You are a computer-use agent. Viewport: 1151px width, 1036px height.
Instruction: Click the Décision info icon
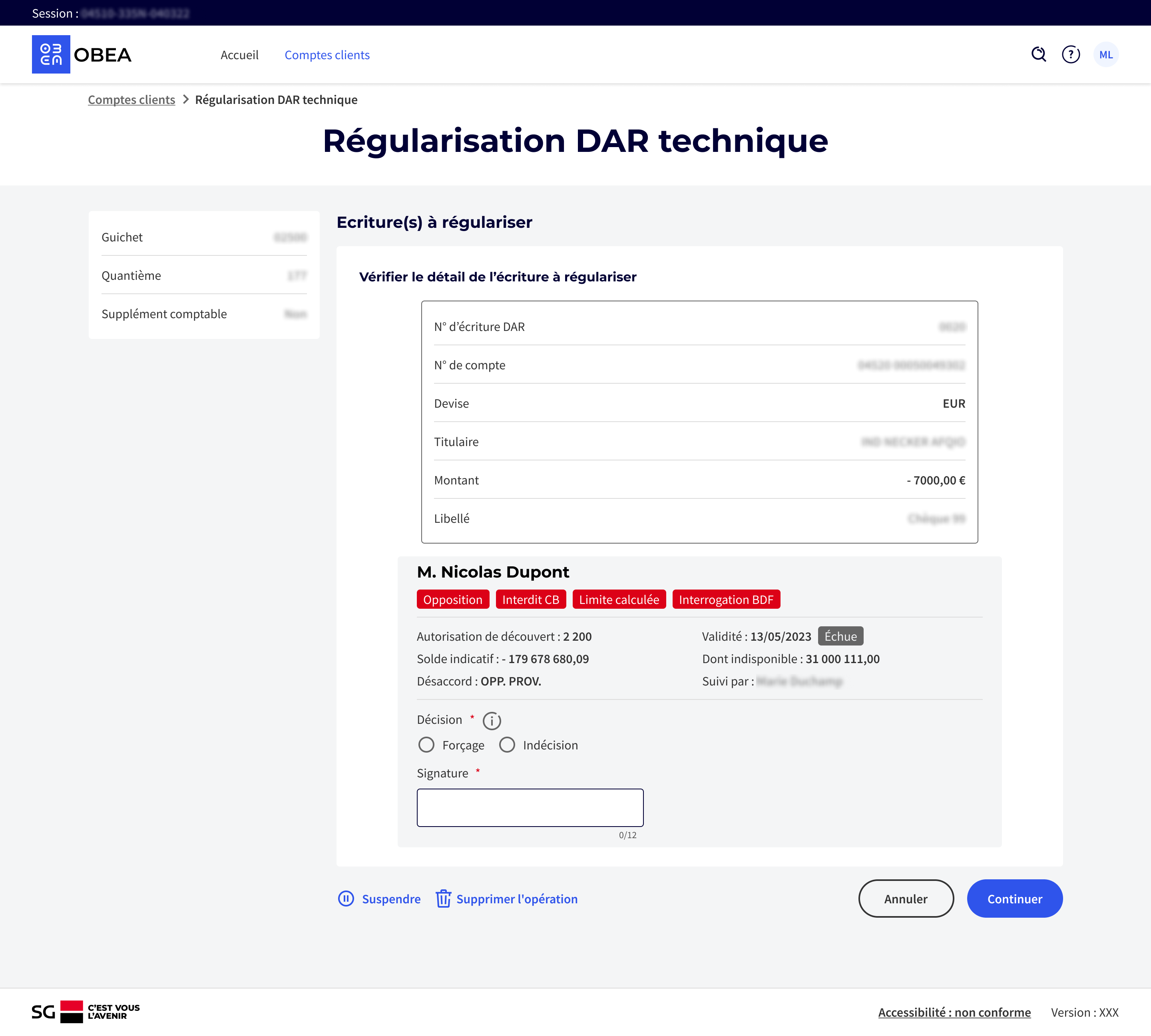(492, 721)
